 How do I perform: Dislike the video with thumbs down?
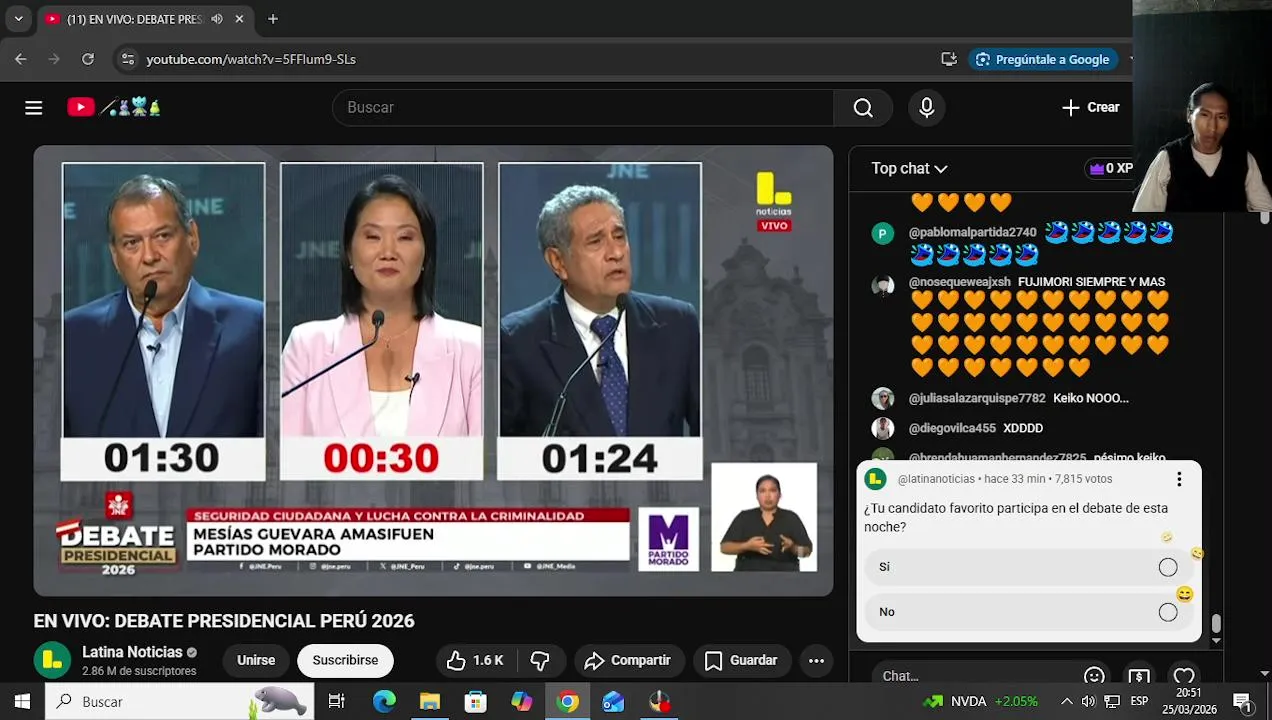click(540, 660)
